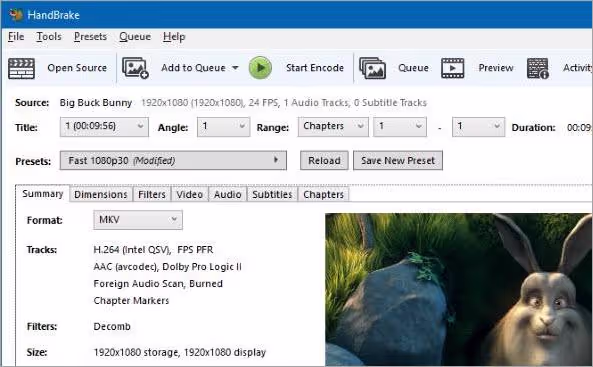
Task: Click the Activity log icon
Action: pyautogui.click(x=538, y=68)
